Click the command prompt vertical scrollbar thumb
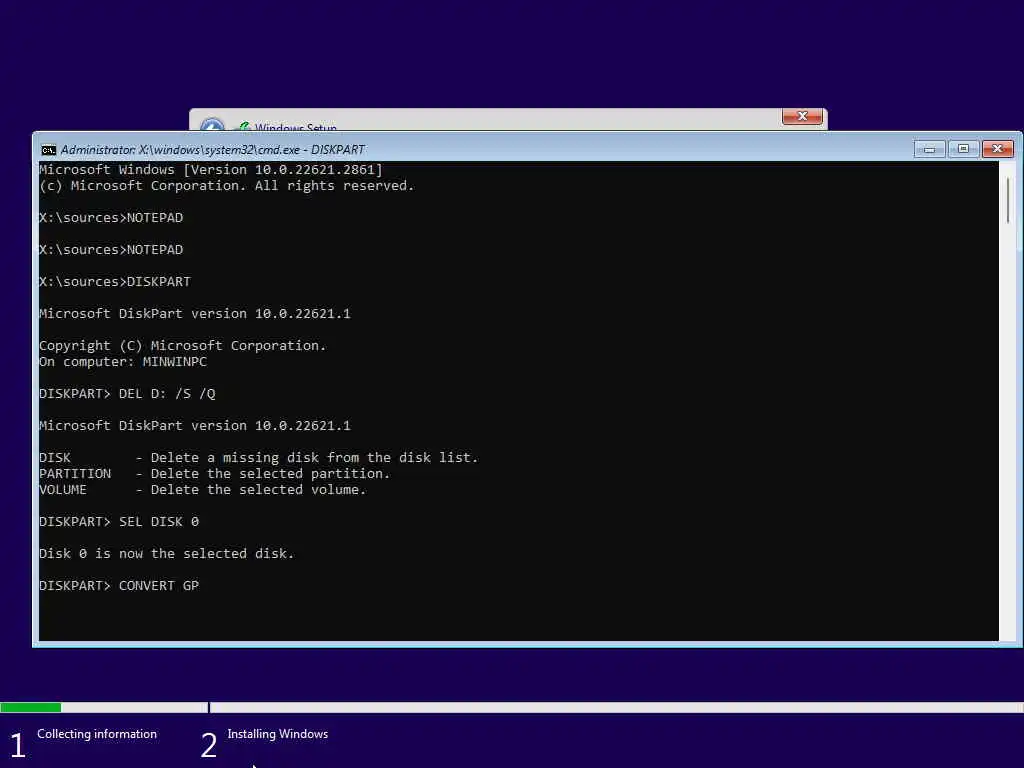The height and width of the screenshot is (768, 1024). pos(1008,200)
